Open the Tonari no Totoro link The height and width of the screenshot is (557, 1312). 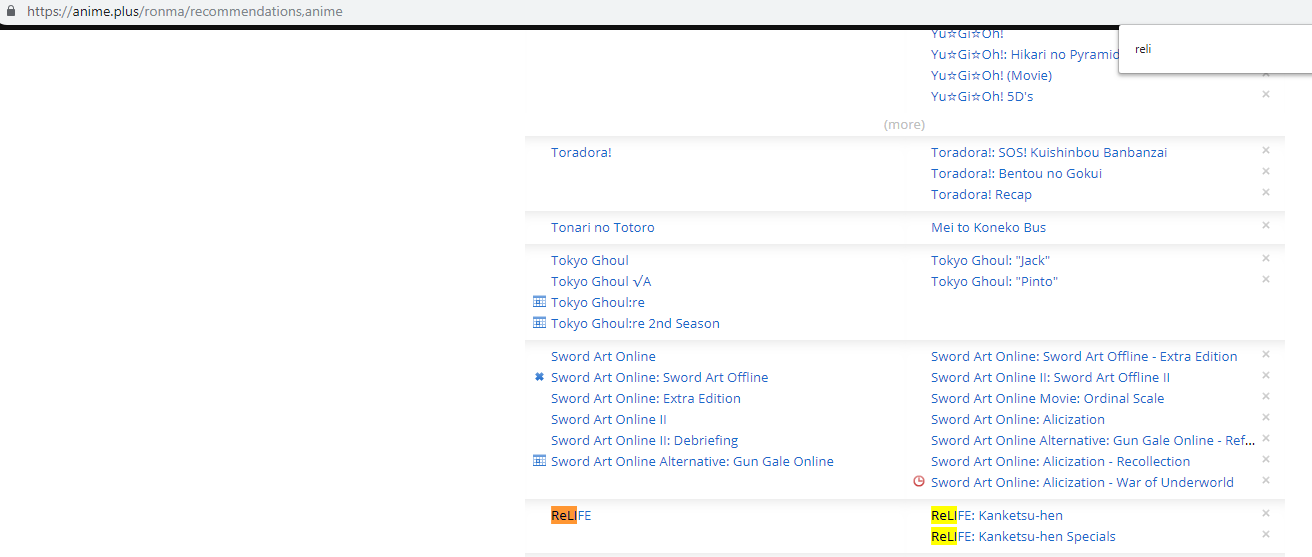(603, 227)
